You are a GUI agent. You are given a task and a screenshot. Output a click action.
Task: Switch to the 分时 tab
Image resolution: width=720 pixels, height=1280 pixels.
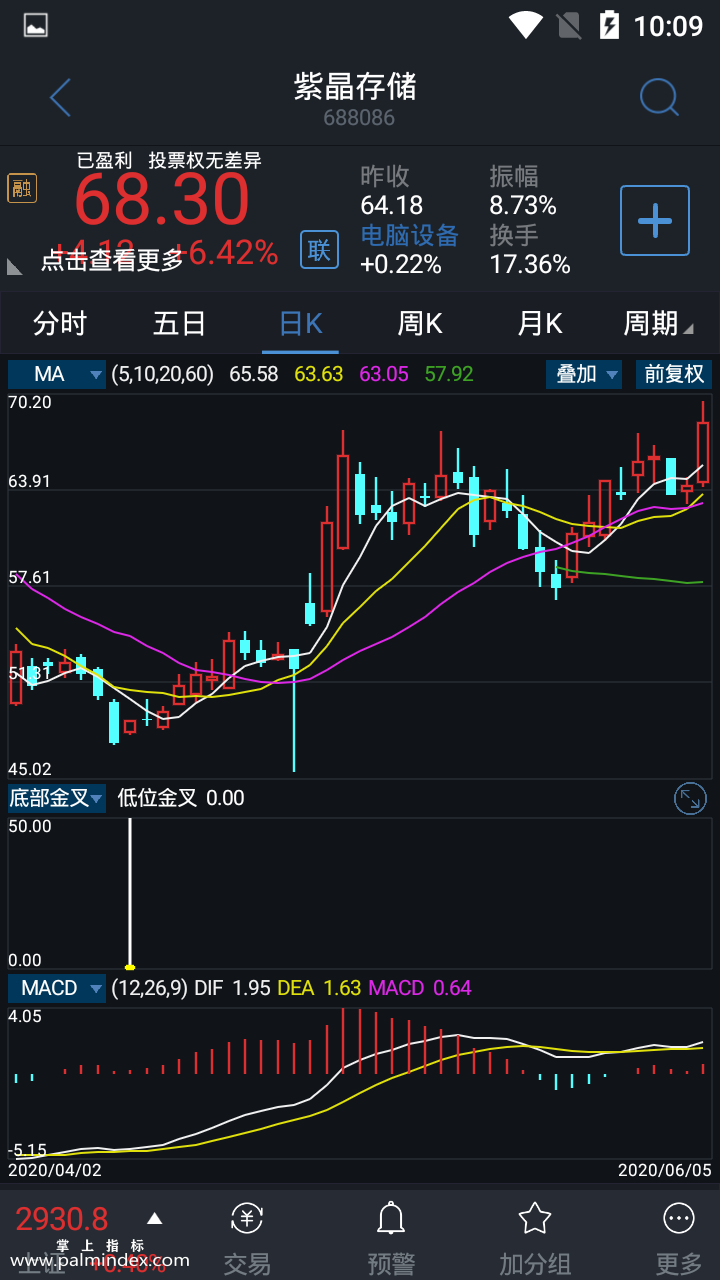pyautogui.click(x=60, y=323)
